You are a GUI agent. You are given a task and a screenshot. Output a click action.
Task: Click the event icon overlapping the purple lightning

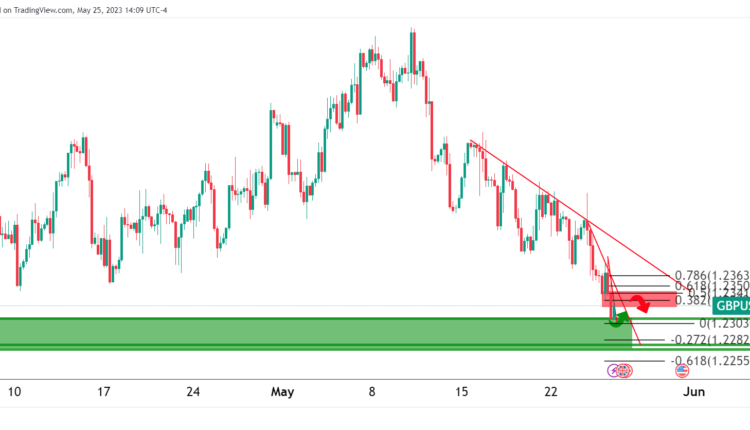pos(625,371)
